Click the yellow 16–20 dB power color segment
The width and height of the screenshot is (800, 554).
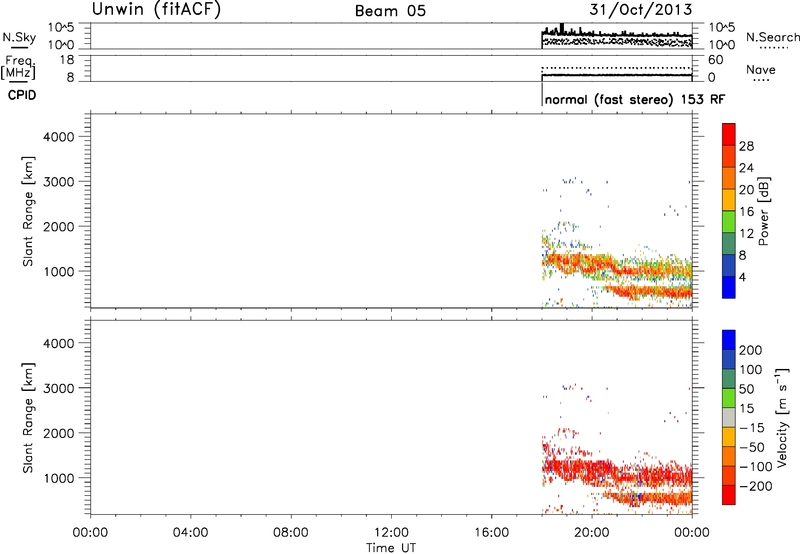click(729, 199)
